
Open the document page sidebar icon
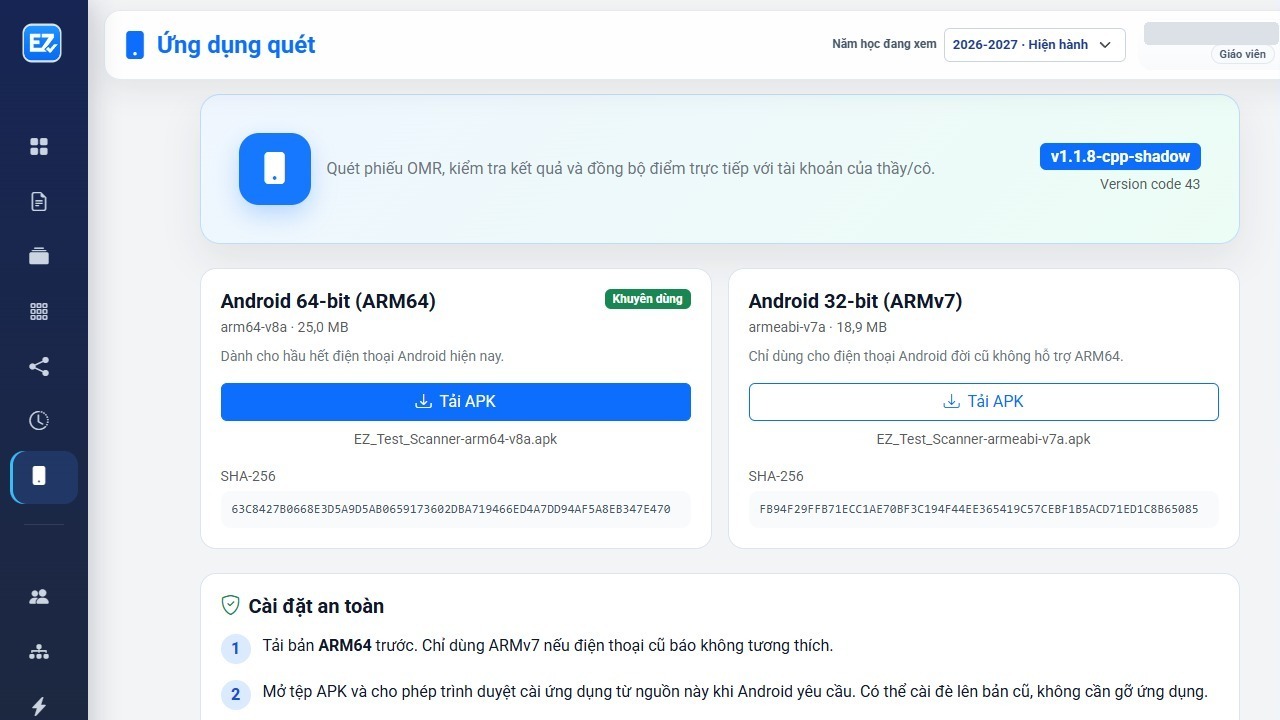point(39,202)
